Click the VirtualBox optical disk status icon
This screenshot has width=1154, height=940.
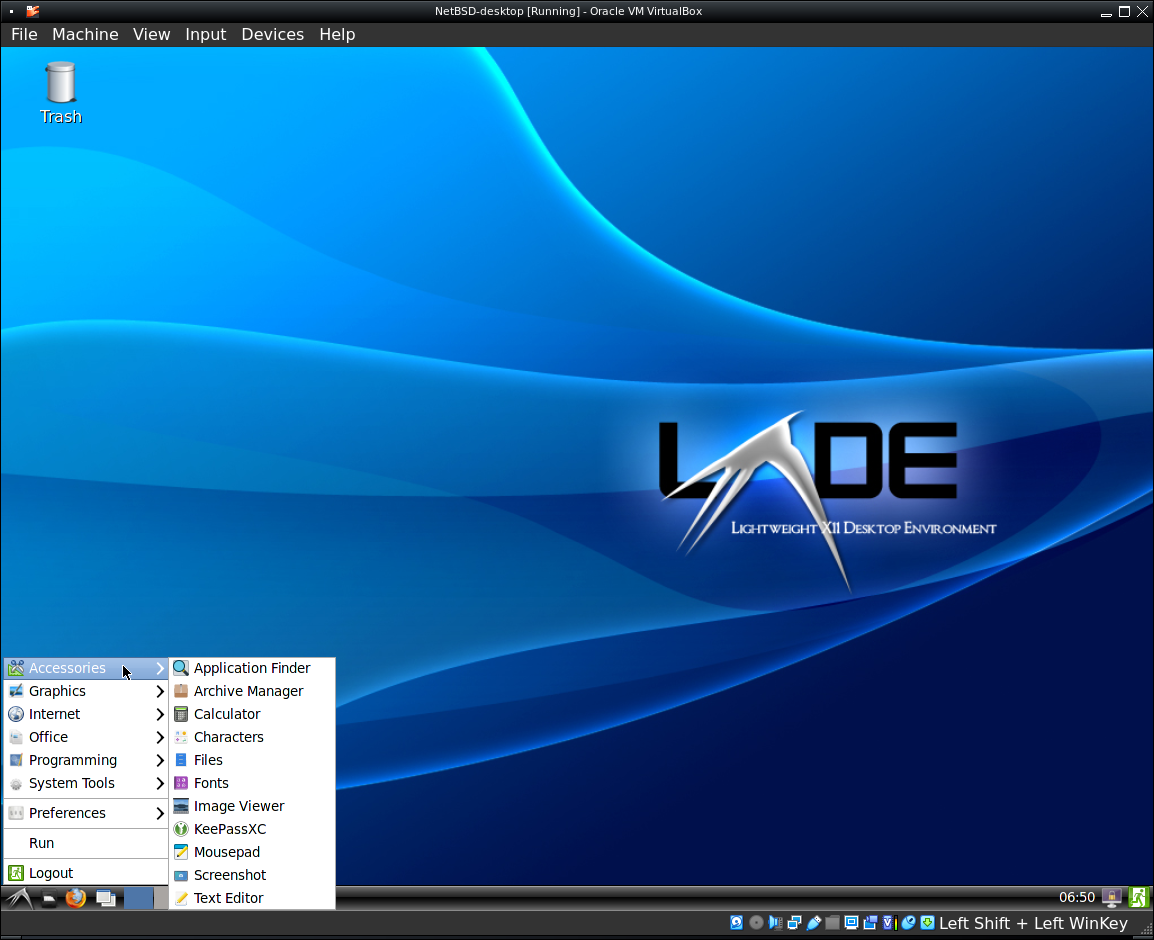tap(756, 923)
